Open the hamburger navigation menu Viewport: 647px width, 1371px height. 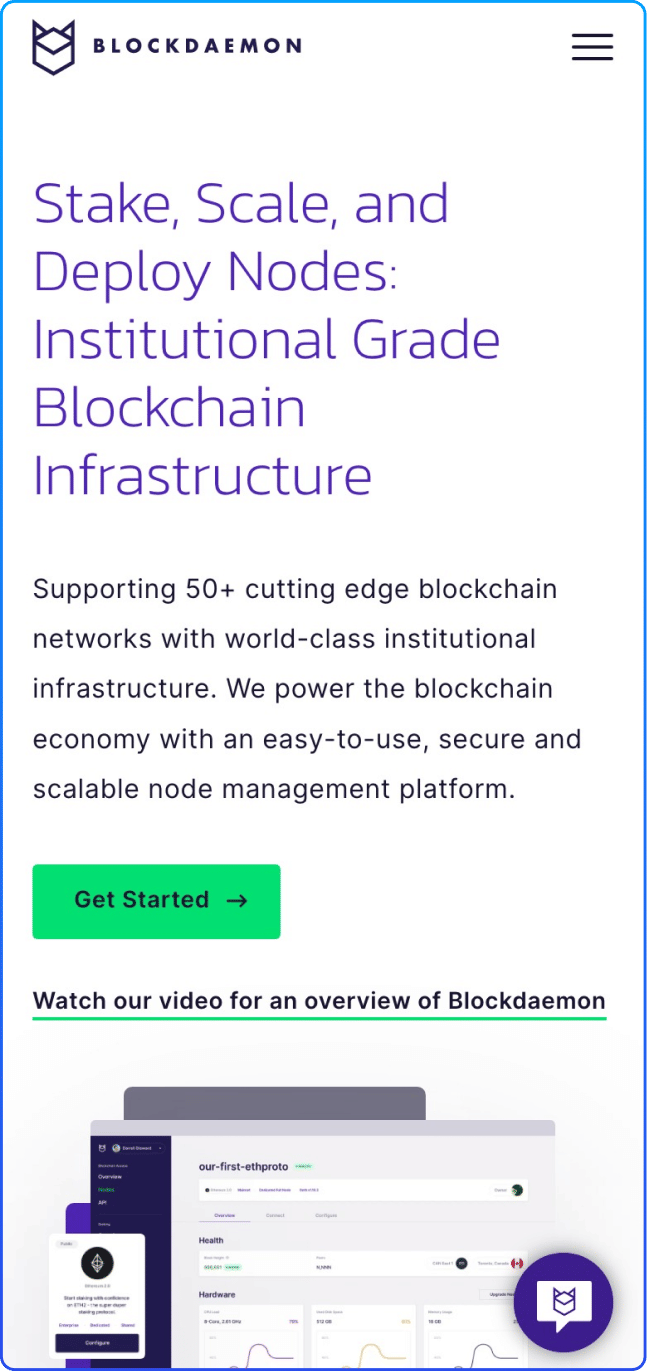pyautogui.click(x=592, y=47)
